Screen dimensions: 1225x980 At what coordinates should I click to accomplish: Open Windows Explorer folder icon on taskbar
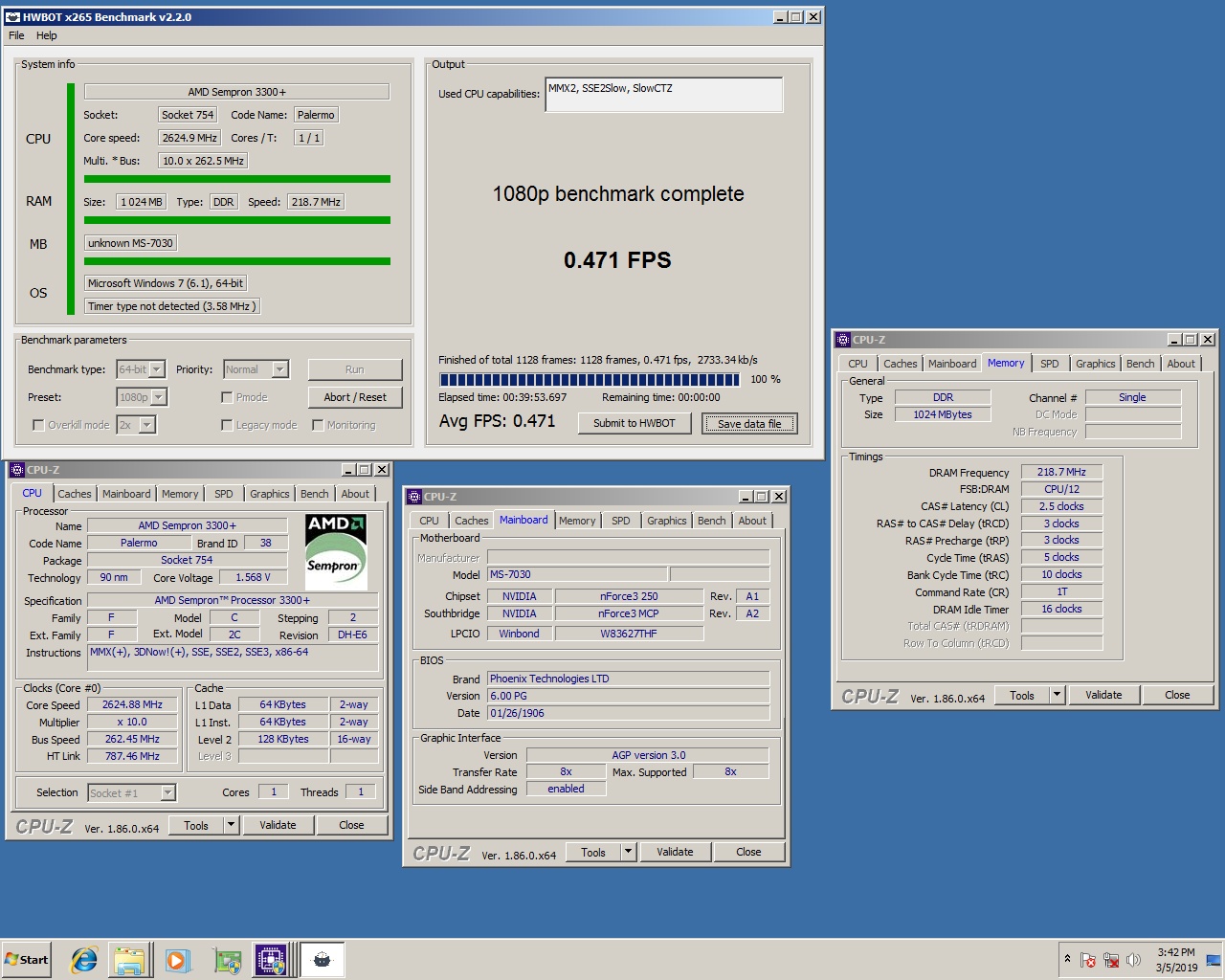(129, 960)
